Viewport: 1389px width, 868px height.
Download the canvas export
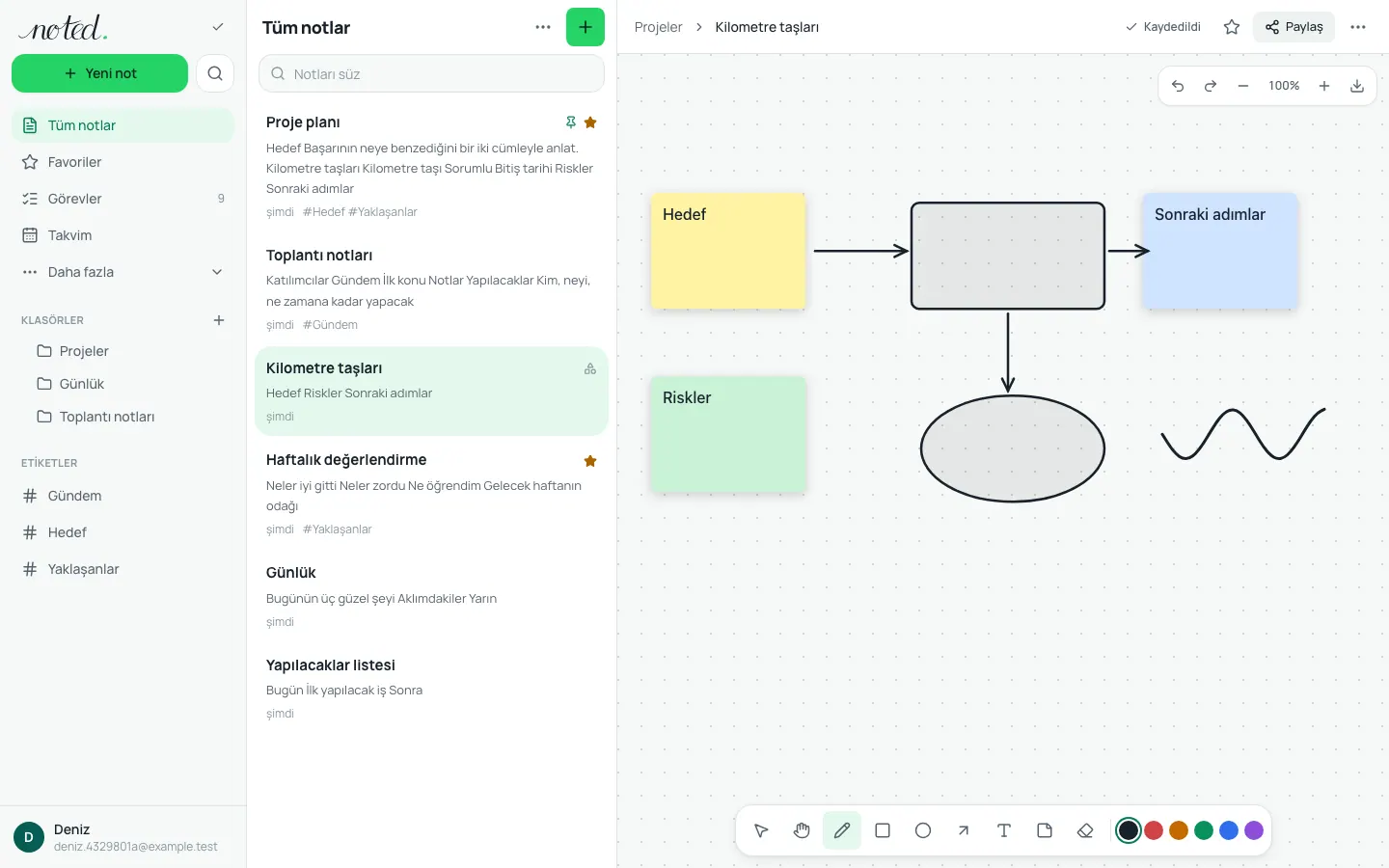(x=1357, y=86)
